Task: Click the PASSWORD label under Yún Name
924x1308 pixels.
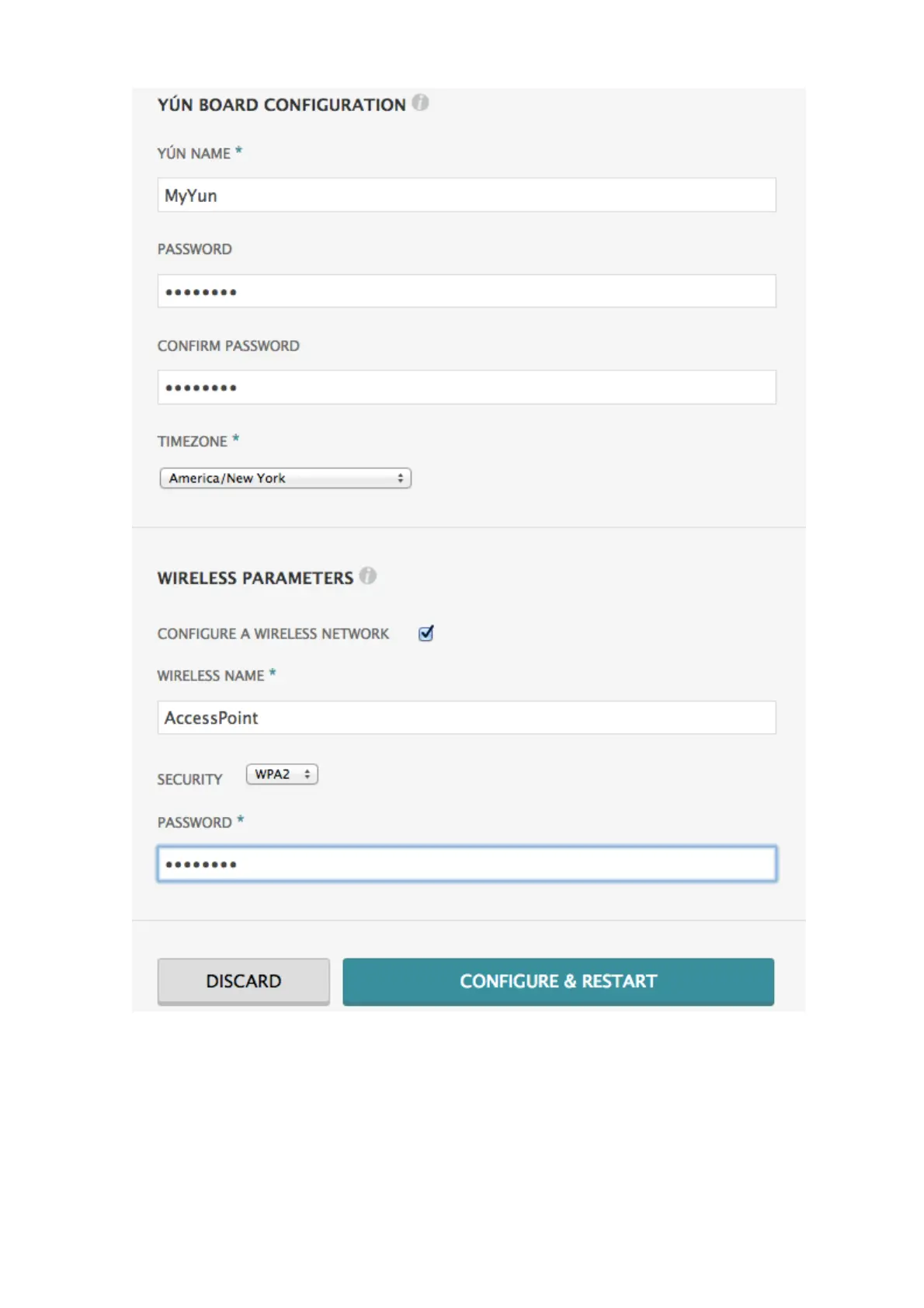Action: 195,249
